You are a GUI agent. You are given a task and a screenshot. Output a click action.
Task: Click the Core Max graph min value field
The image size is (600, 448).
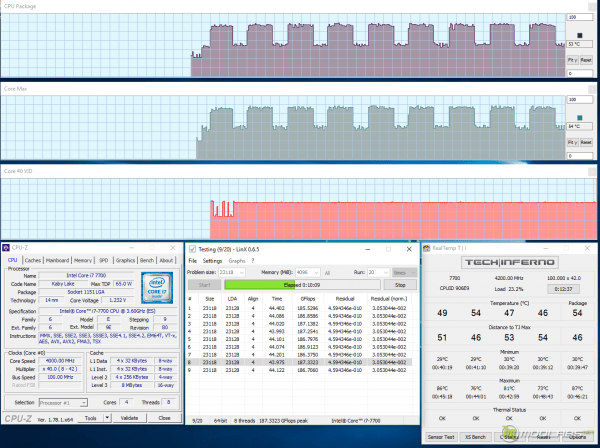click(580, 156)
